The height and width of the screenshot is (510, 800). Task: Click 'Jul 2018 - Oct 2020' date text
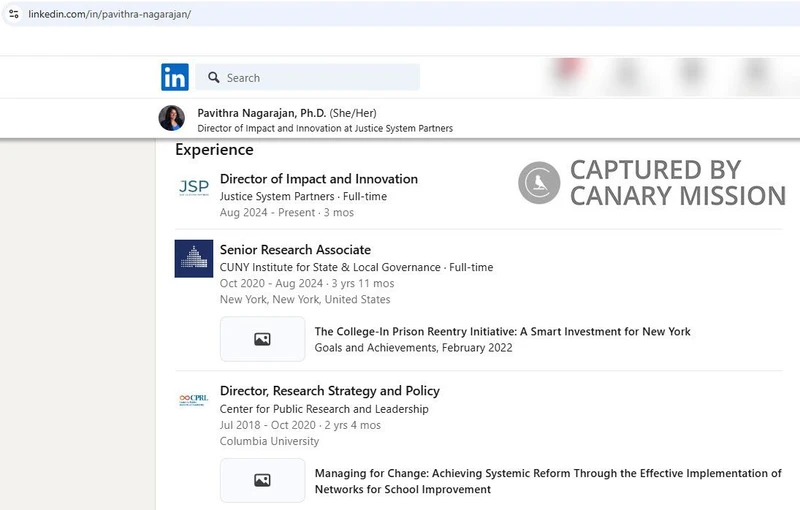(268, 425)
